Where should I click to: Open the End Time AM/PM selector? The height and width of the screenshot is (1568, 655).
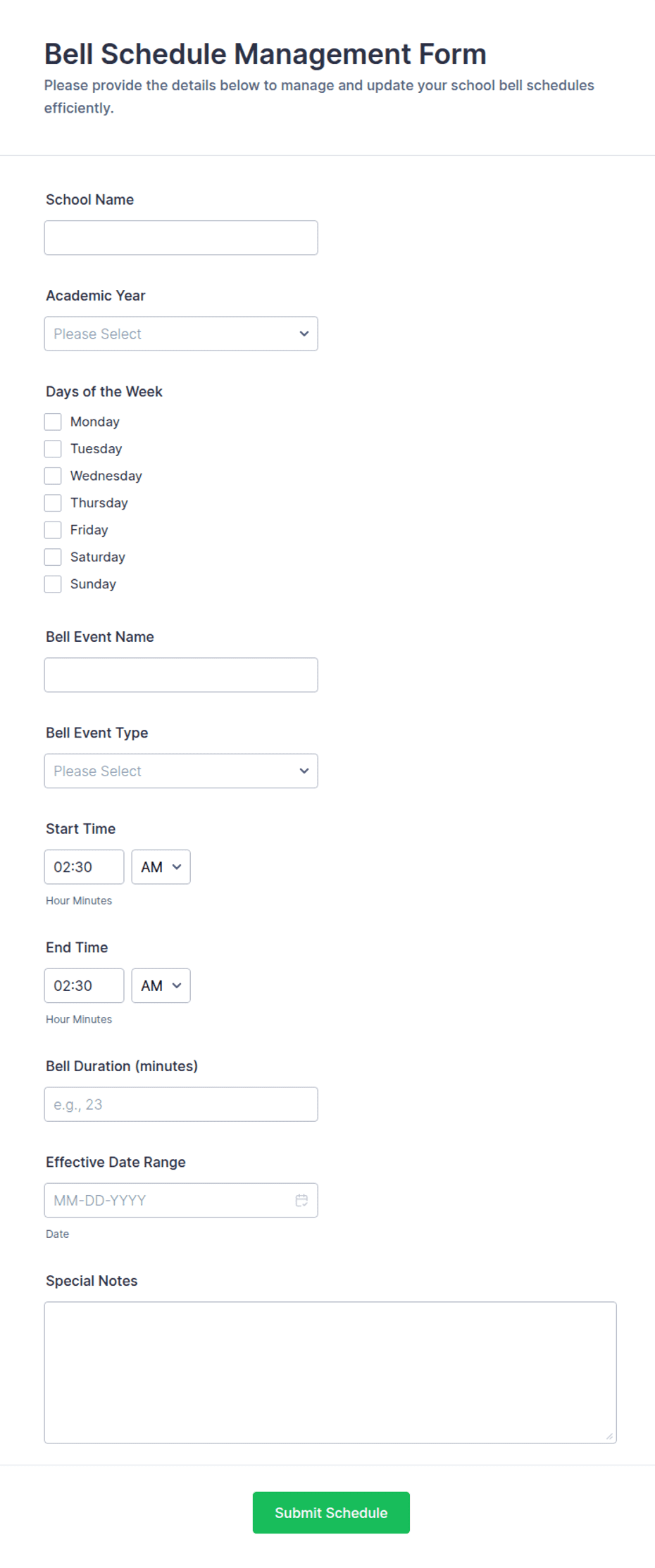(161, 985)
